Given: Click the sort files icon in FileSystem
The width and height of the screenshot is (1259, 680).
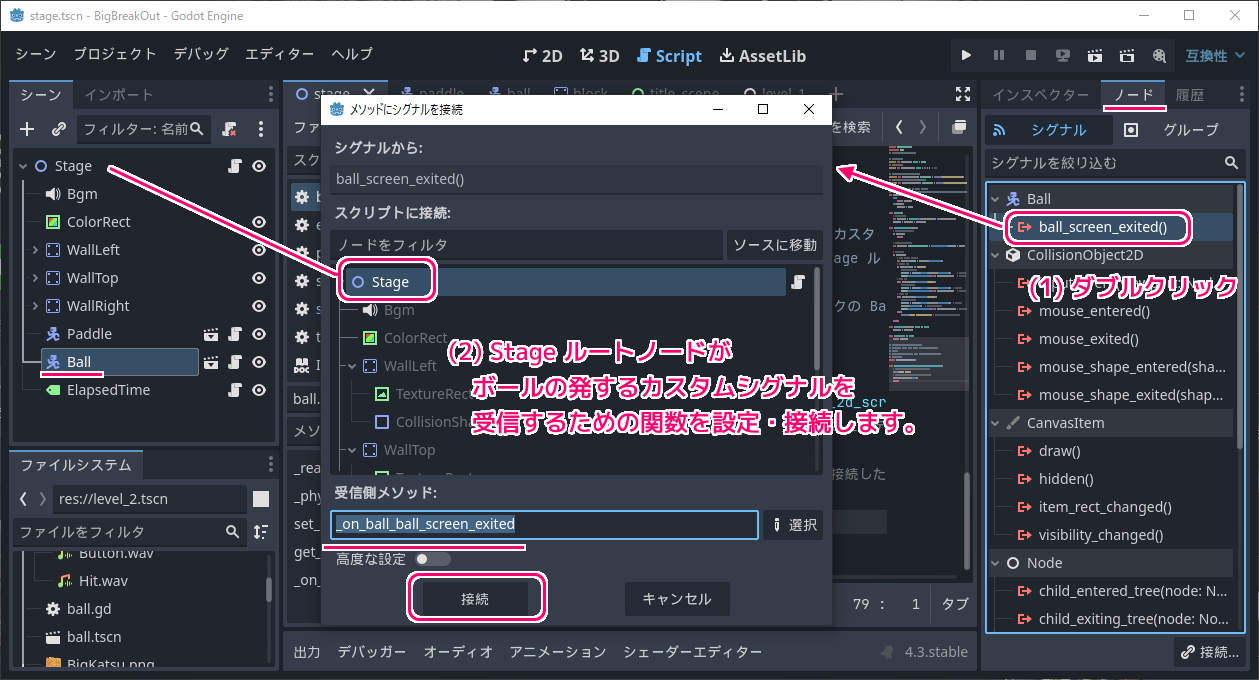Looking at the screenshot, I should 261,532.
